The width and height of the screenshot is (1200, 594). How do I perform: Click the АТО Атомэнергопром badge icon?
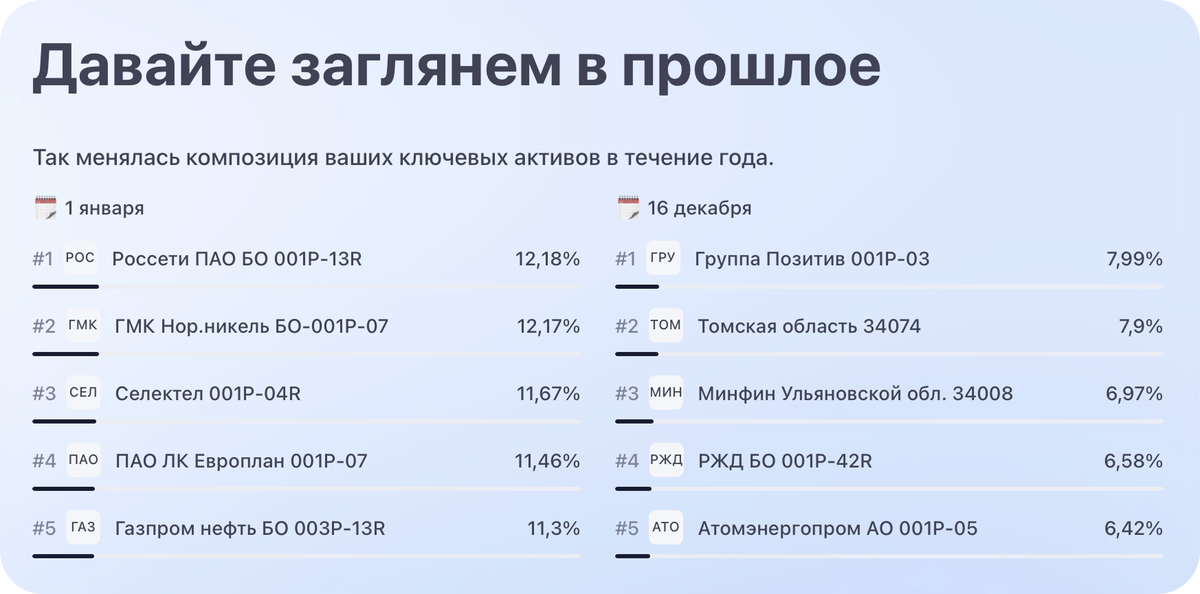click(x=665, y=528)
